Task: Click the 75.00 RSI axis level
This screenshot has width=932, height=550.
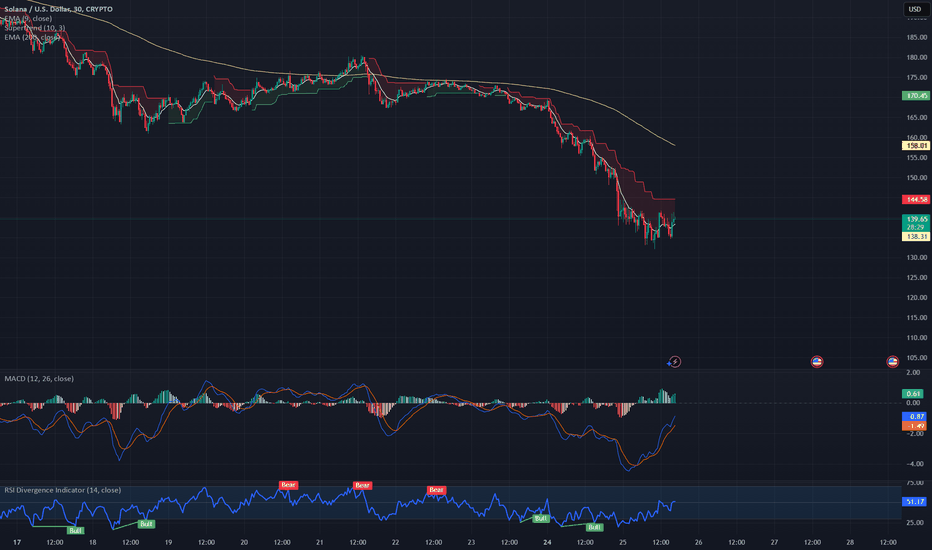Action: [916, 482]
